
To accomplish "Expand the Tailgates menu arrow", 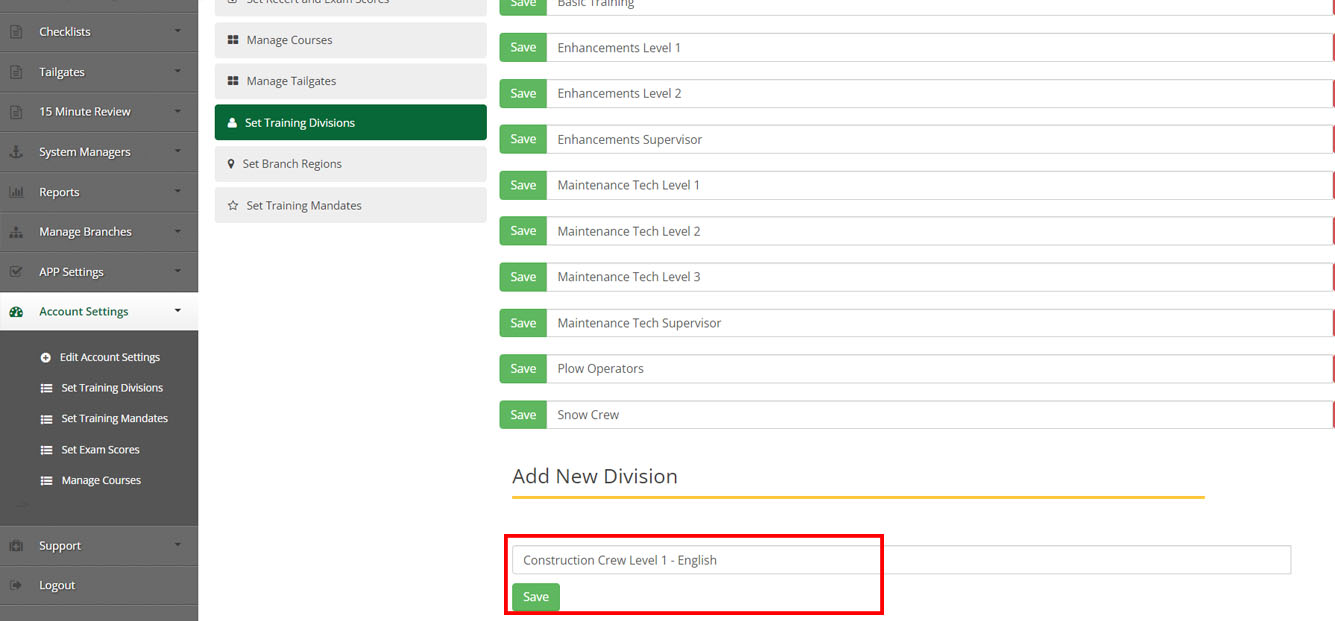I will 178,71.
